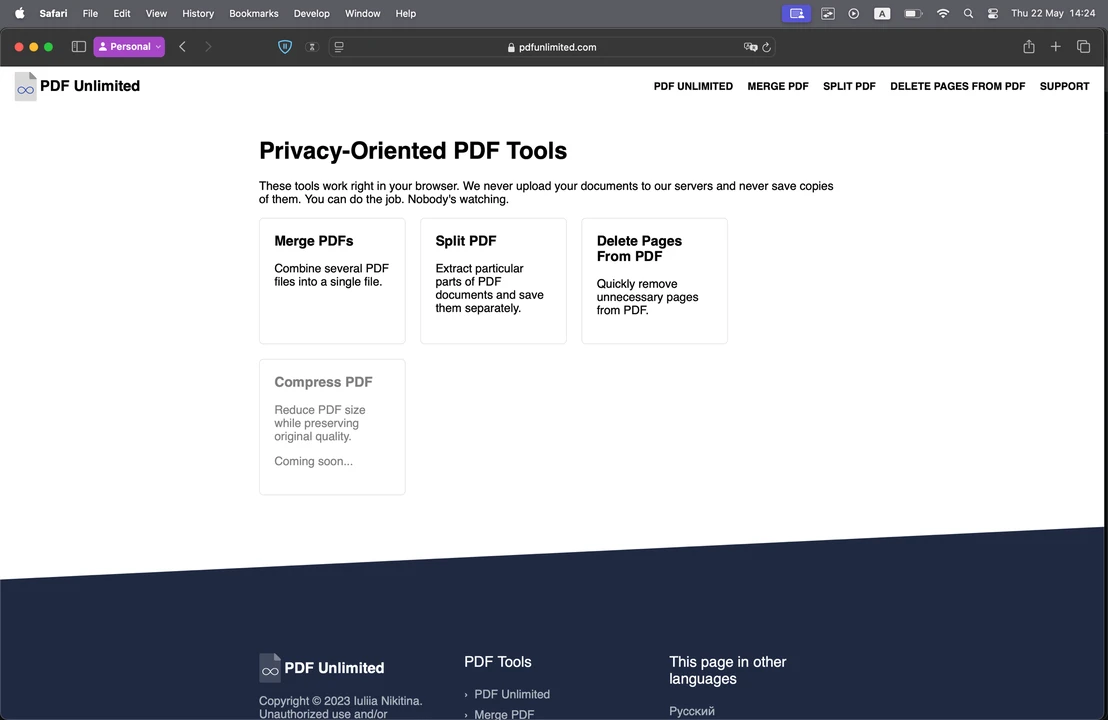
Task: Show tab overview
Action: tap(1083, 47)
